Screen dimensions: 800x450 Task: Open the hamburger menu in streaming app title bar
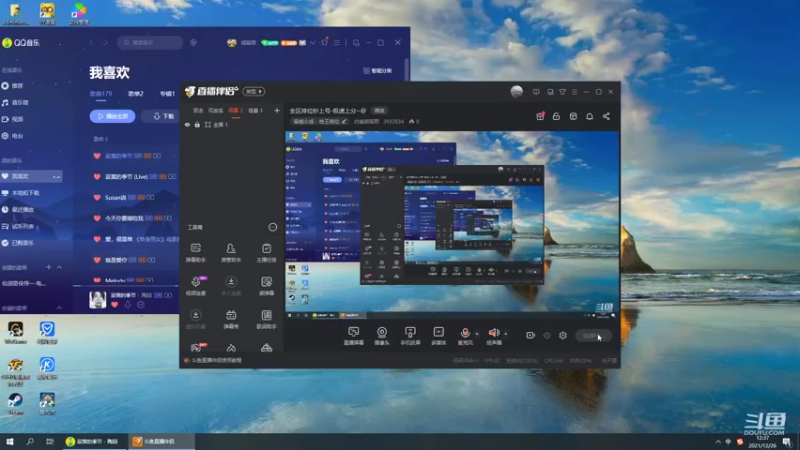point(574,92)
